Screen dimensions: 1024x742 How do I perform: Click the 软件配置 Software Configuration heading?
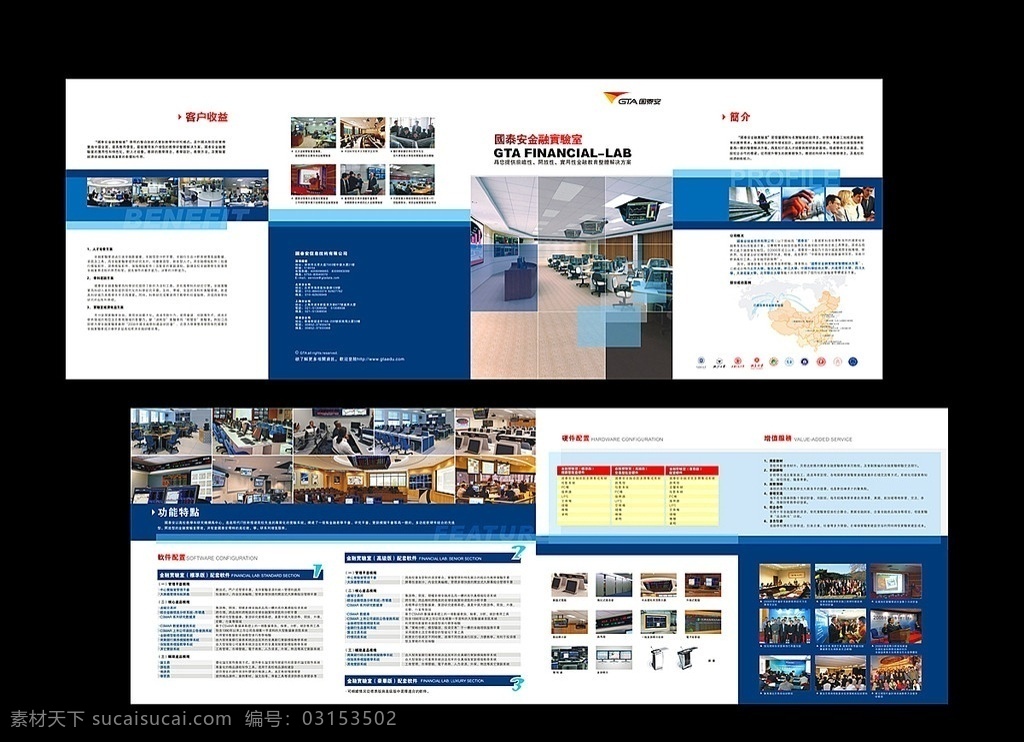[x=207, y=558]
